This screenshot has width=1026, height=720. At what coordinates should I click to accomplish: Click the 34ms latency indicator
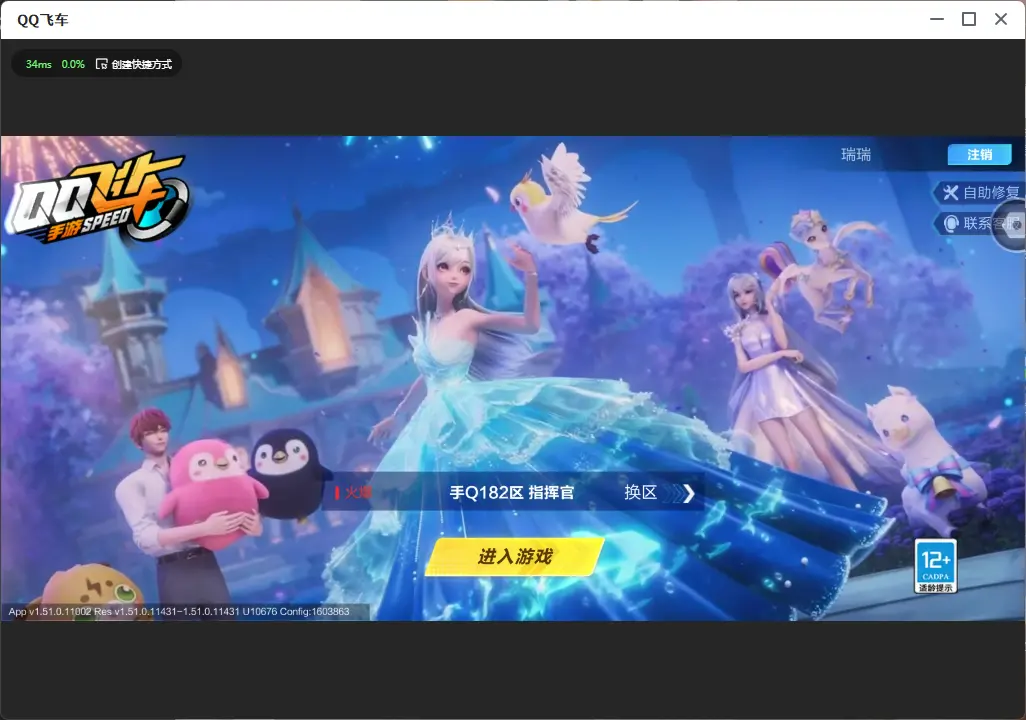coord(39,64)
